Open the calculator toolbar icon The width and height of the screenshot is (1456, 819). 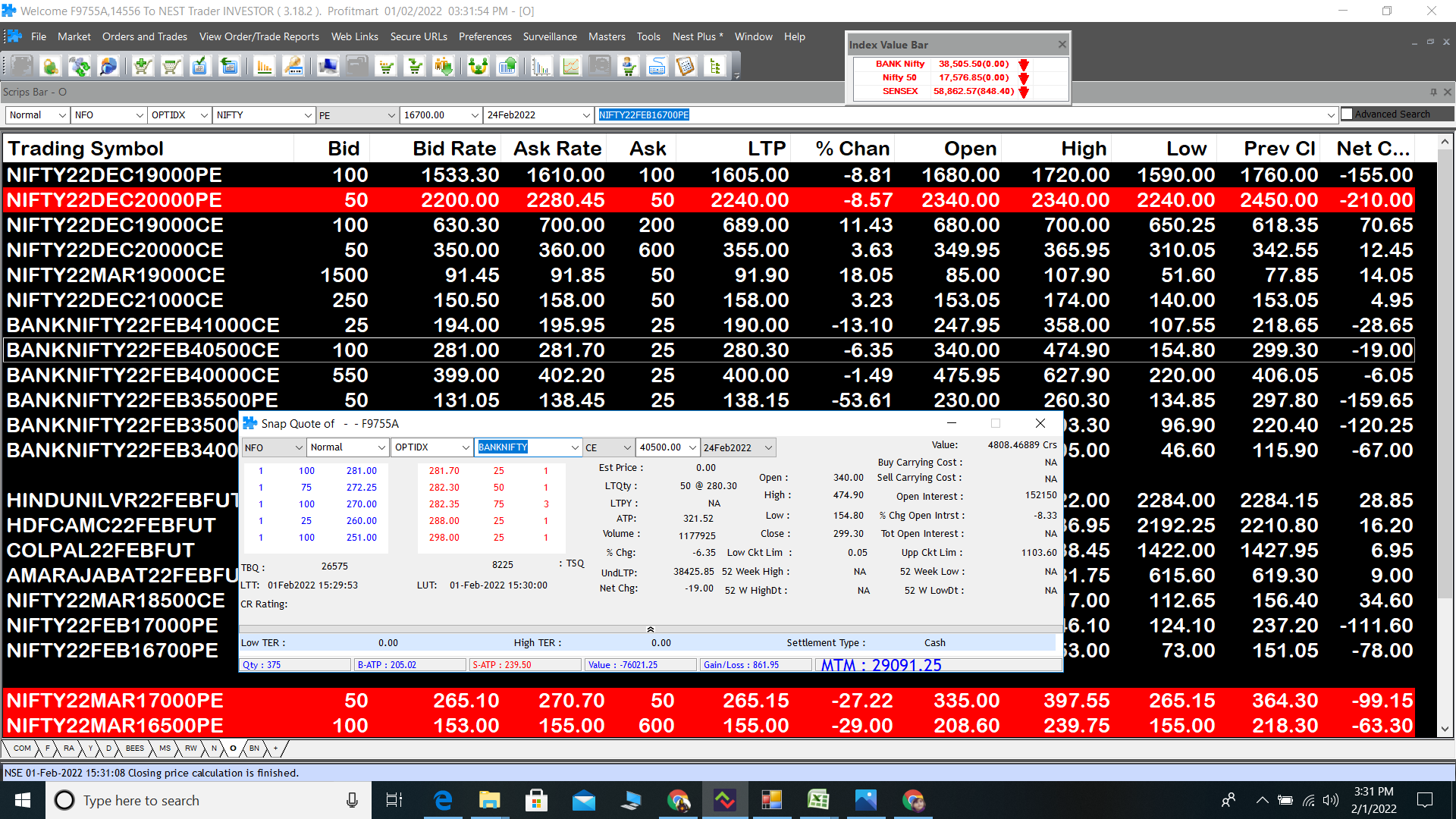coord(686,67)
